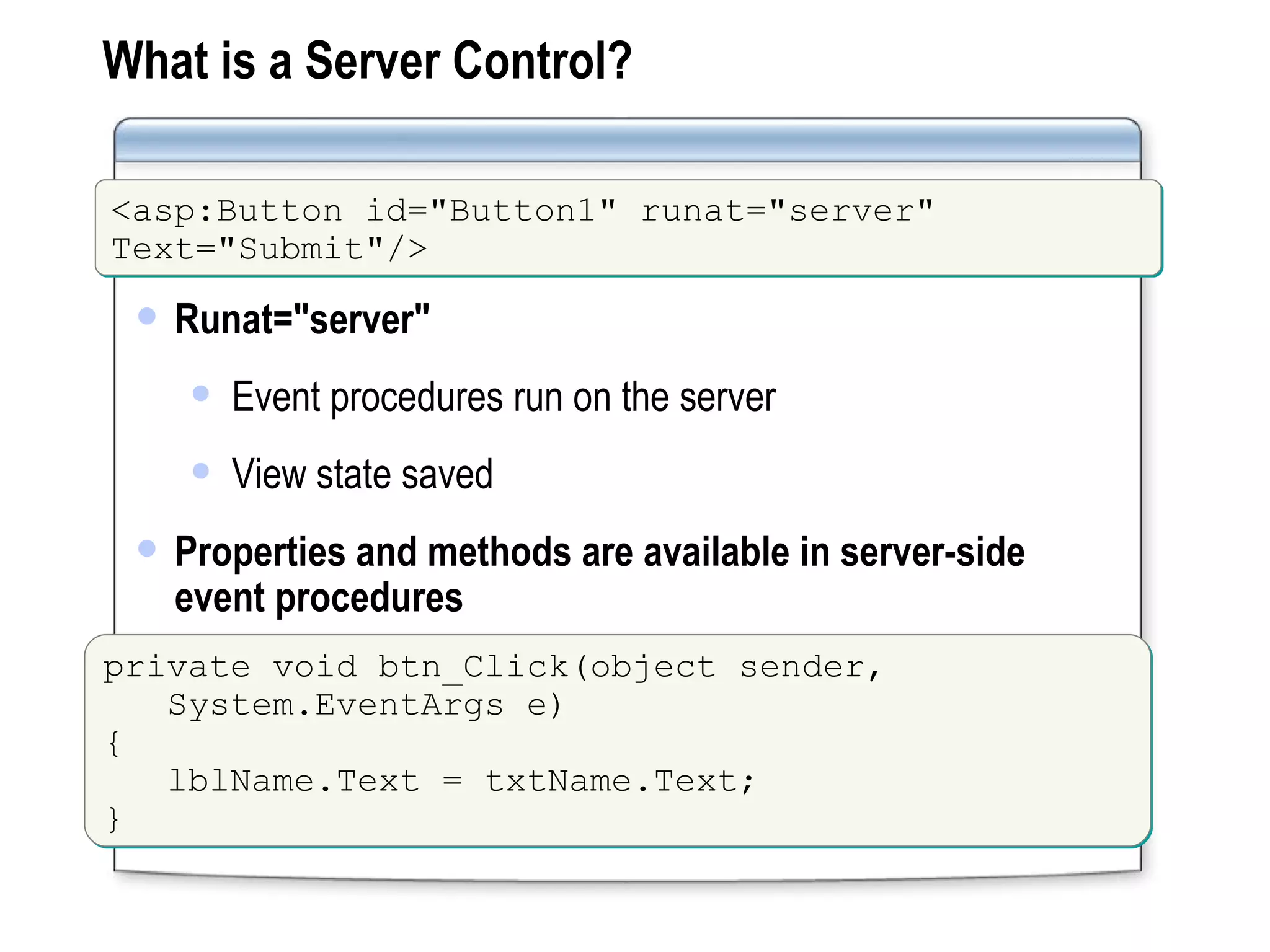The width and height of the screenshot is (1270, 952).
Task: Click the slide title 'What is a Server Control?'
Action: (x=366, y=61)
